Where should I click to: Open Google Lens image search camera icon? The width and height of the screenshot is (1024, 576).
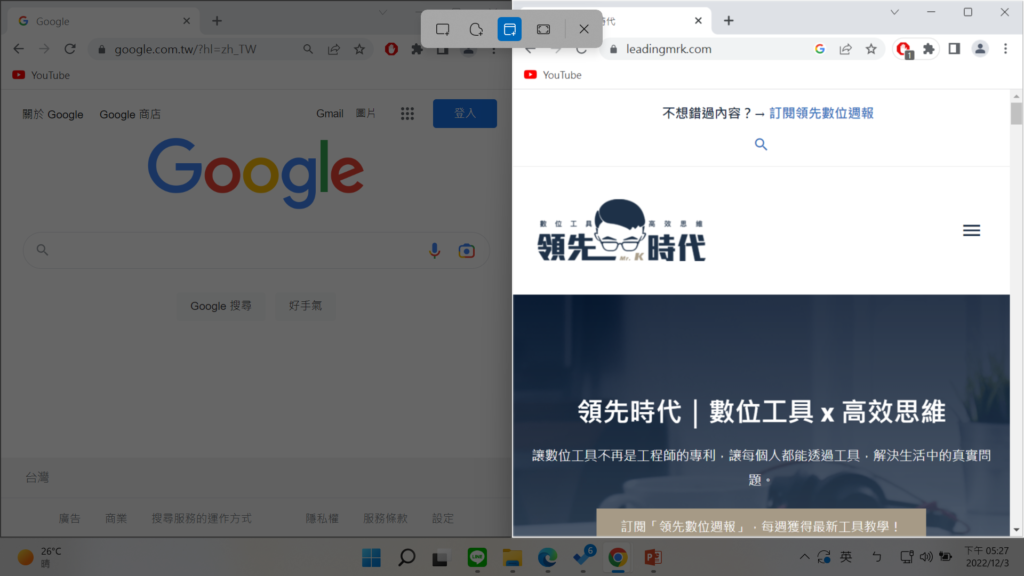[x=466, y=251]
